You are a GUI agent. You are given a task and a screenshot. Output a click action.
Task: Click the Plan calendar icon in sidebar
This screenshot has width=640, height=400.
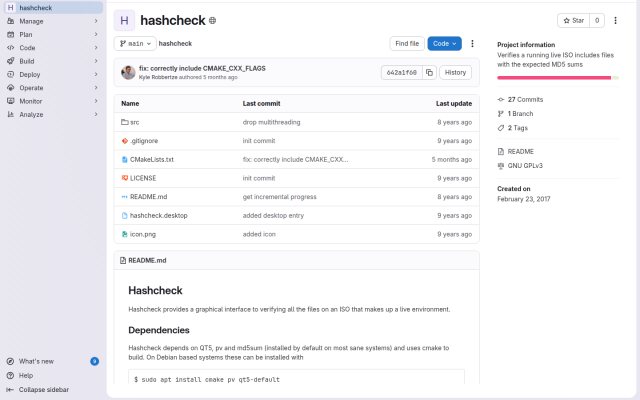[x=11, y=35]
